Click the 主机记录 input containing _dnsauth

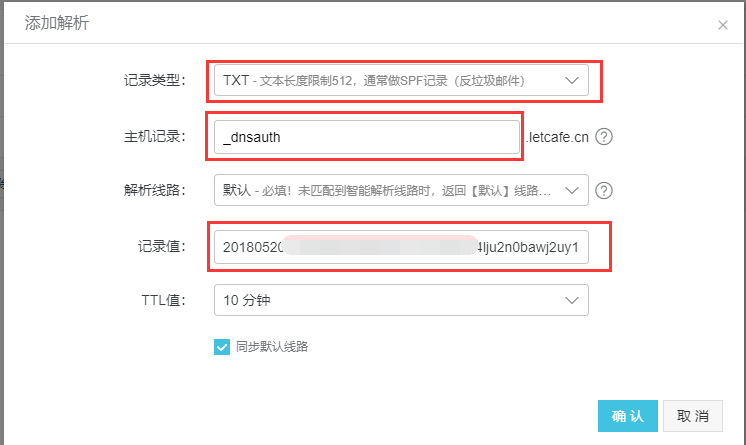365,137
